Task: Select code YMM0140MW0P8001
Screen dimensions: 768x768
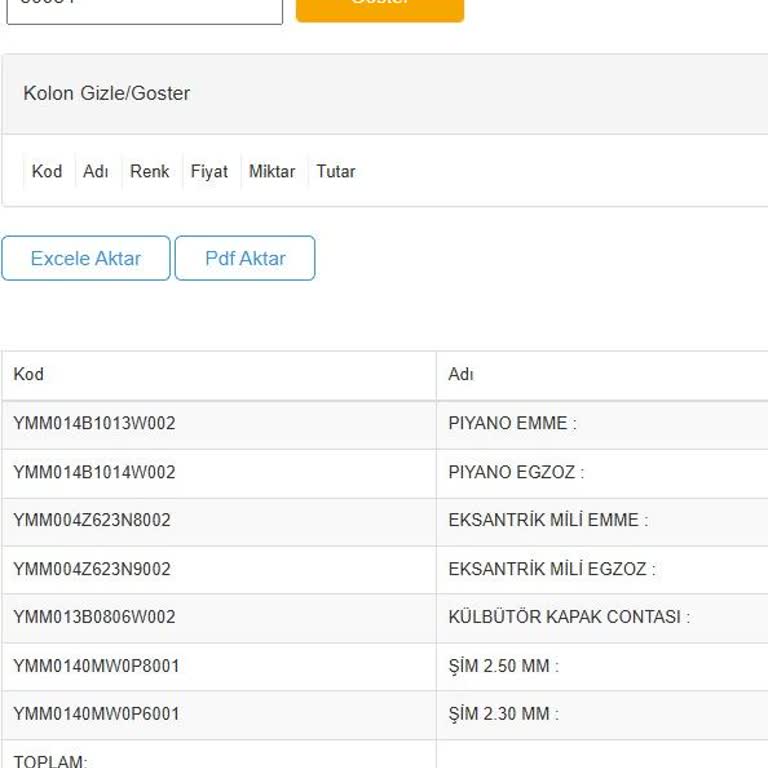Action: (x=96, y=666)
